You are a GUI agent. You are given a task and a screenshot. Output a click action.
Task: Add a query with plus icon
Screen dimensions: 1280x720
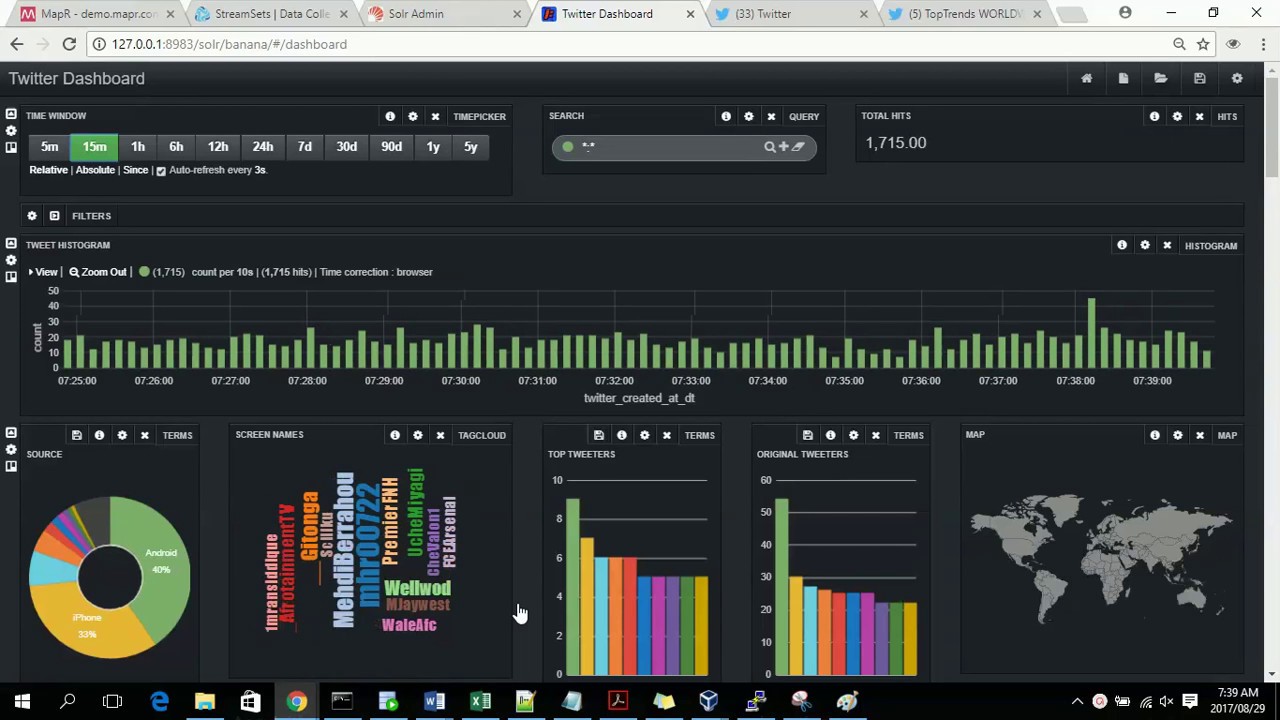[783, 147]
